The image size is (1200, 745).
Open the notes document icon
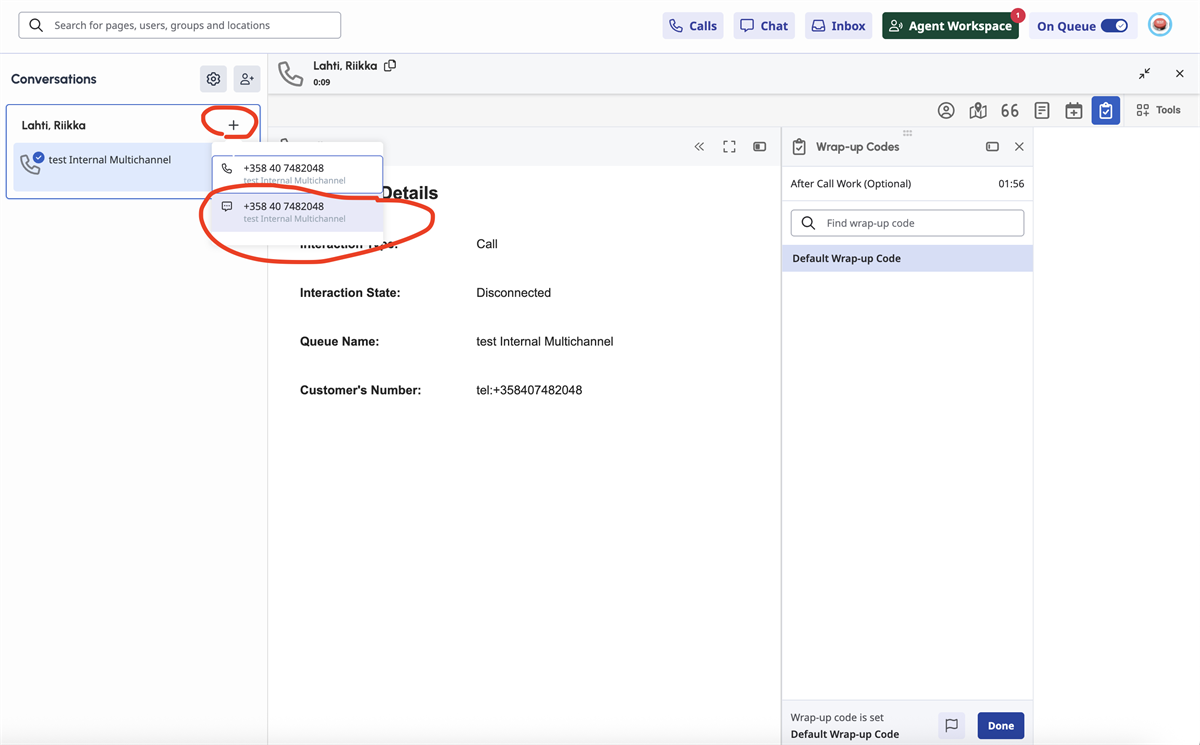1042,111
